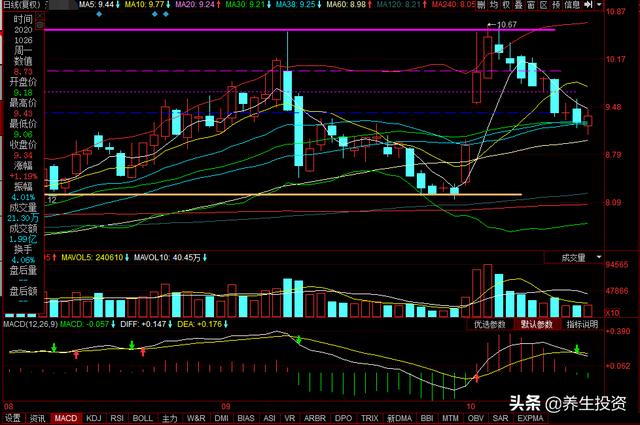Click the DIFF: +0.147 indicator value
Viewport: 640px width, 425px height.
[x=143, y=325]
